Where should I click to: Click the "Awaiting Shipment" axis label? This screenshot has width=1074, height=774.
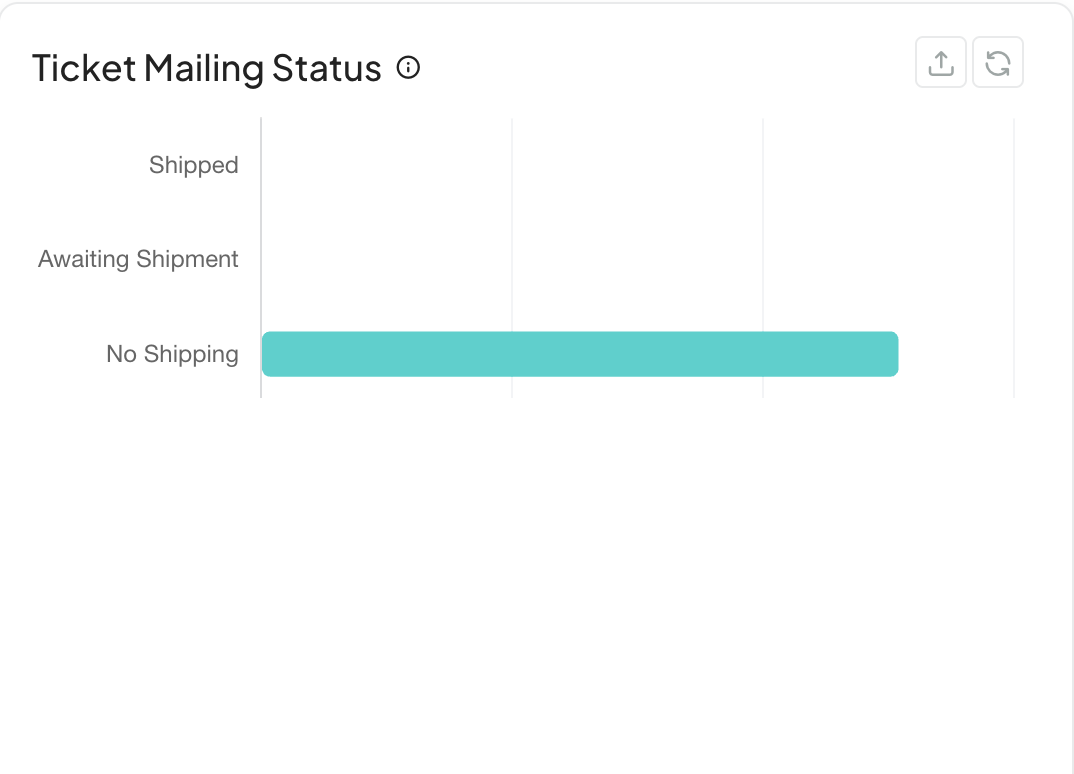coord(138,259)
